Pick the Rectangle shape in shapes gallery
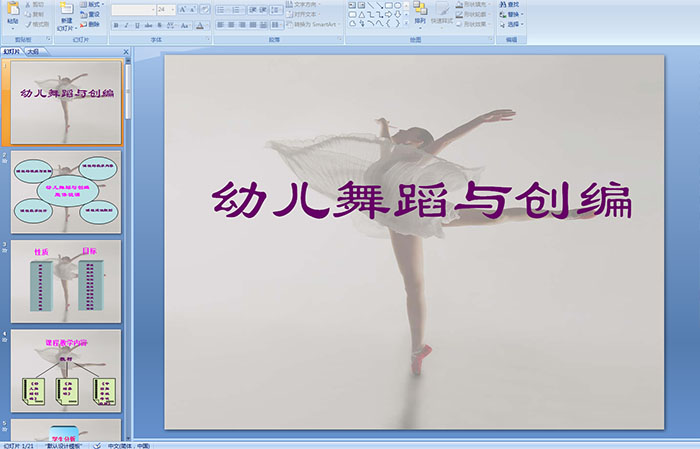The image size is (700, 449). pyautogui.click(x=388, y=5)
